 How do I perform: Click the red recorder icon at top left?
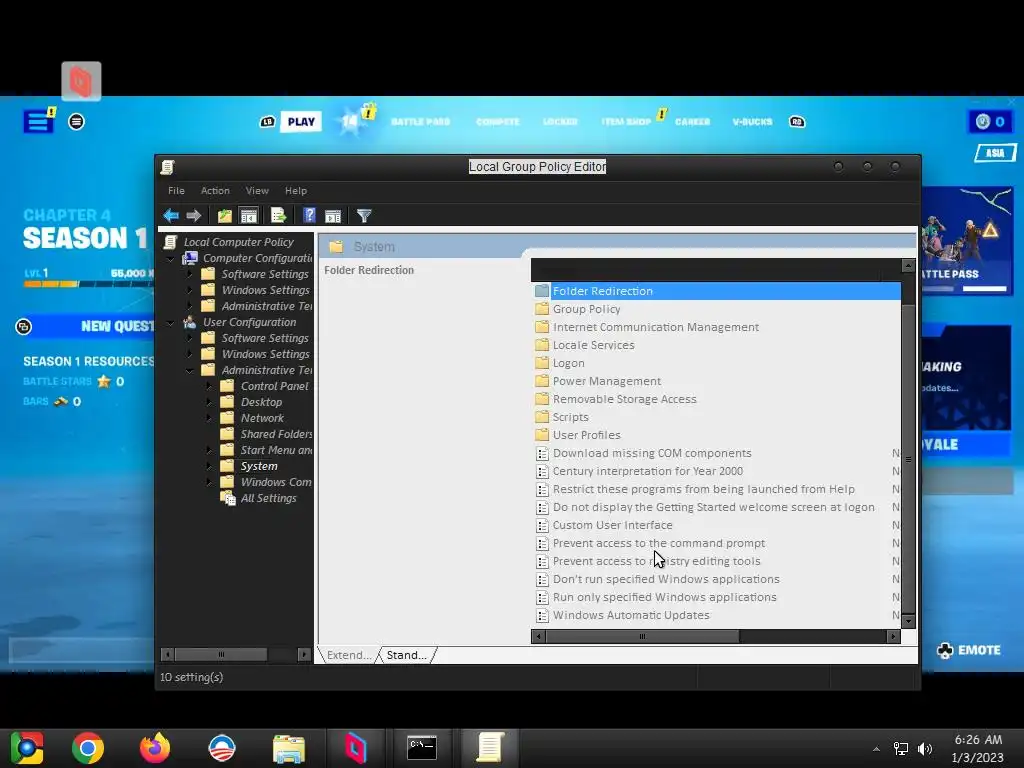[81, 82]
